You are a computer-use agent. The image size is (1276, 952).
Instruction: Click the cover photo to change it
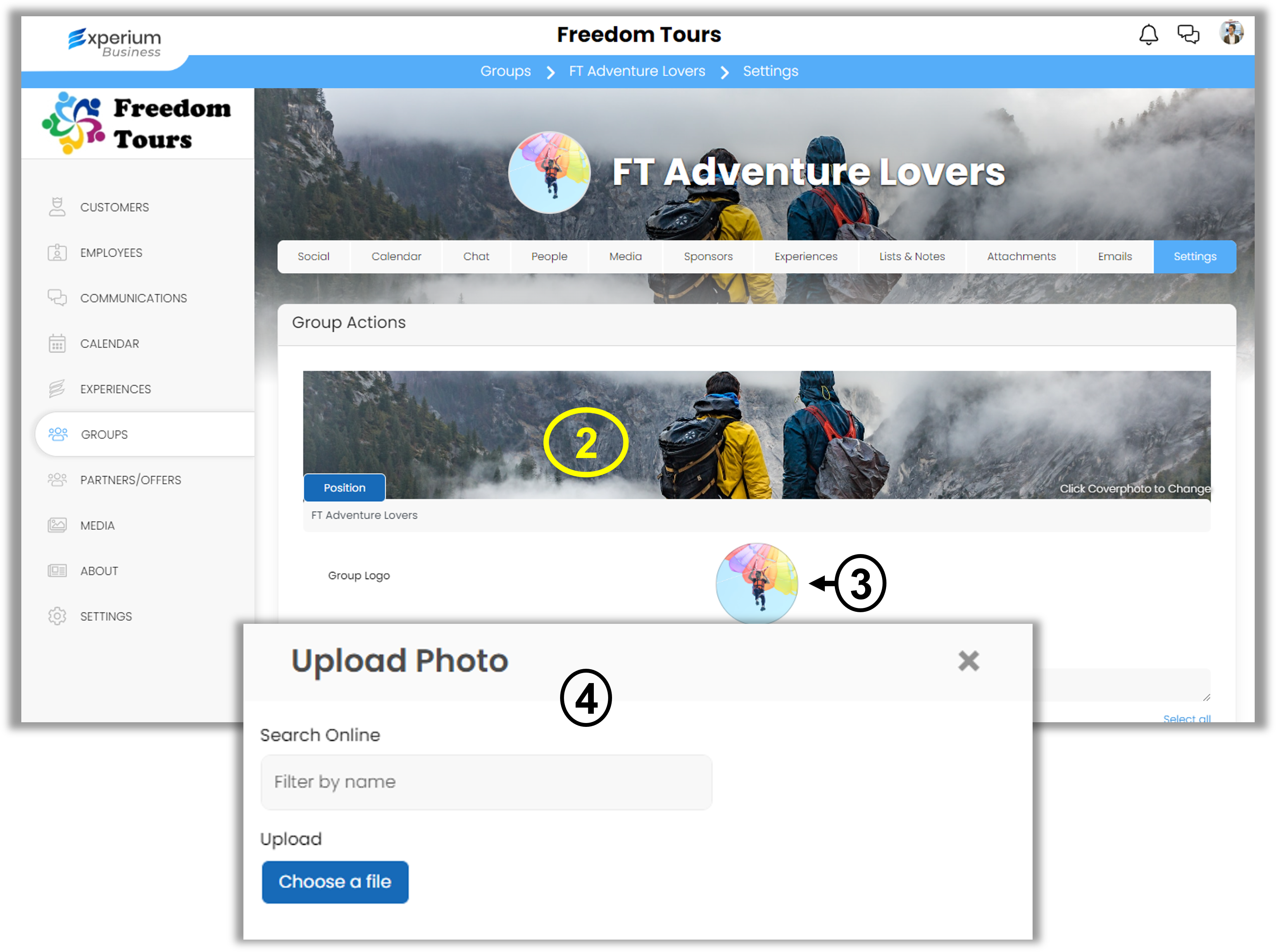click(756, 434)
